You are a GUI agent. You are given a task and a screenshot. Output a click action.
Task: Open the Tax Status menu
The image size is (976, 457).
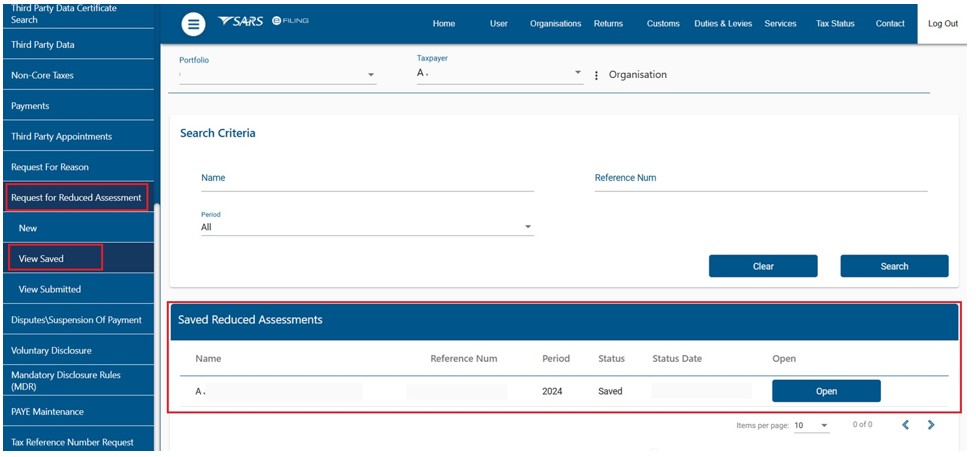tap(835, 24)
